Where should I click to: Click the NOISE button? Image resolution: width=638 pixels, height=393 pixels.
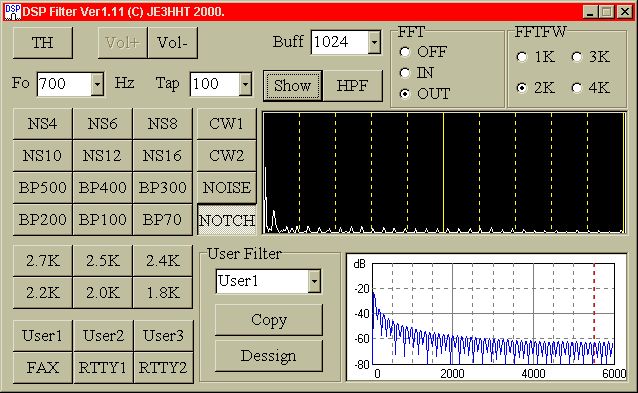(x=227, y=188)
